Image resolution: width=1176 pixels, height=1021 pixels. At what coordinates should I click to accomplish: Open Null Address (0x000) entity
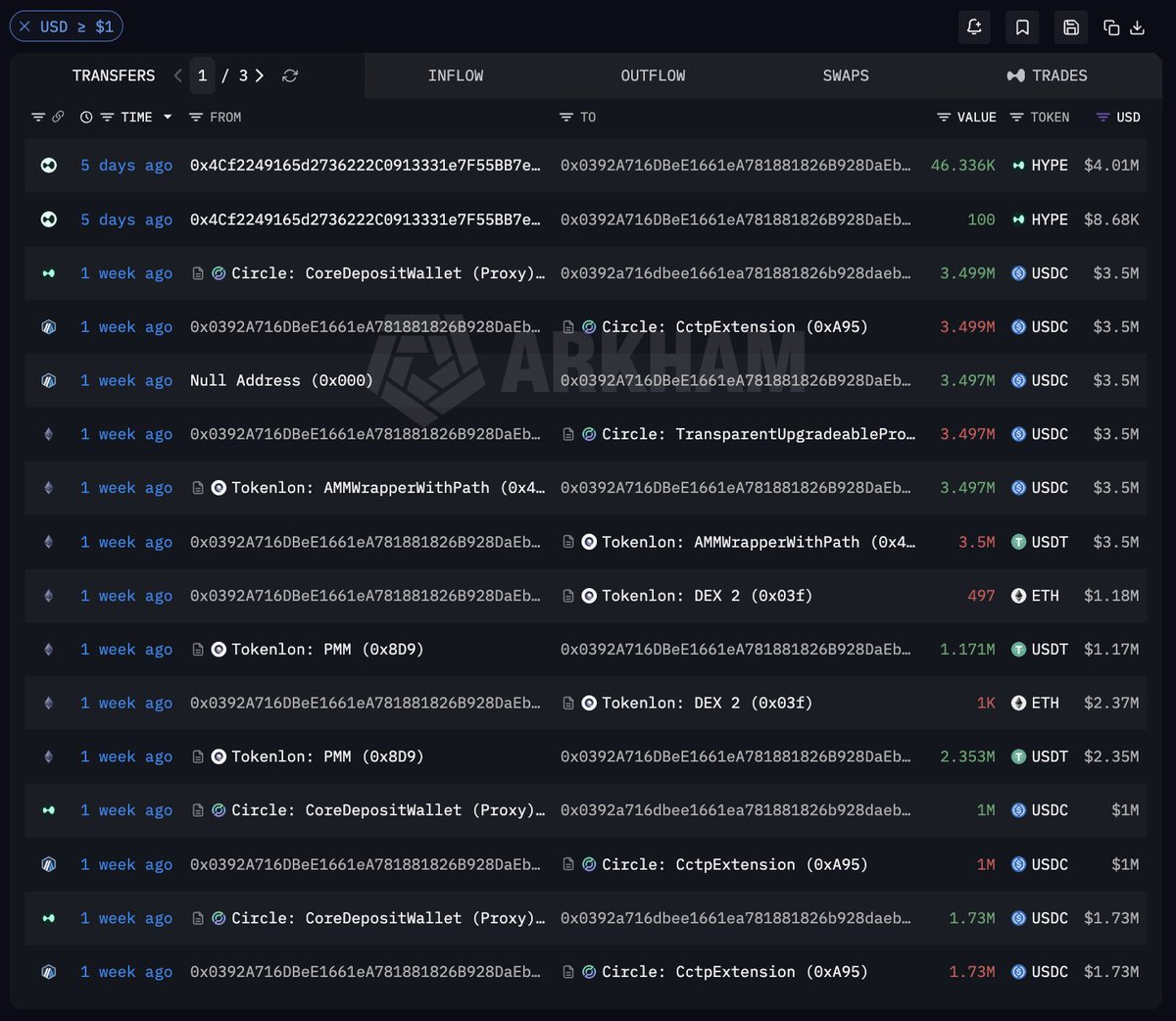tap(281, 380)
